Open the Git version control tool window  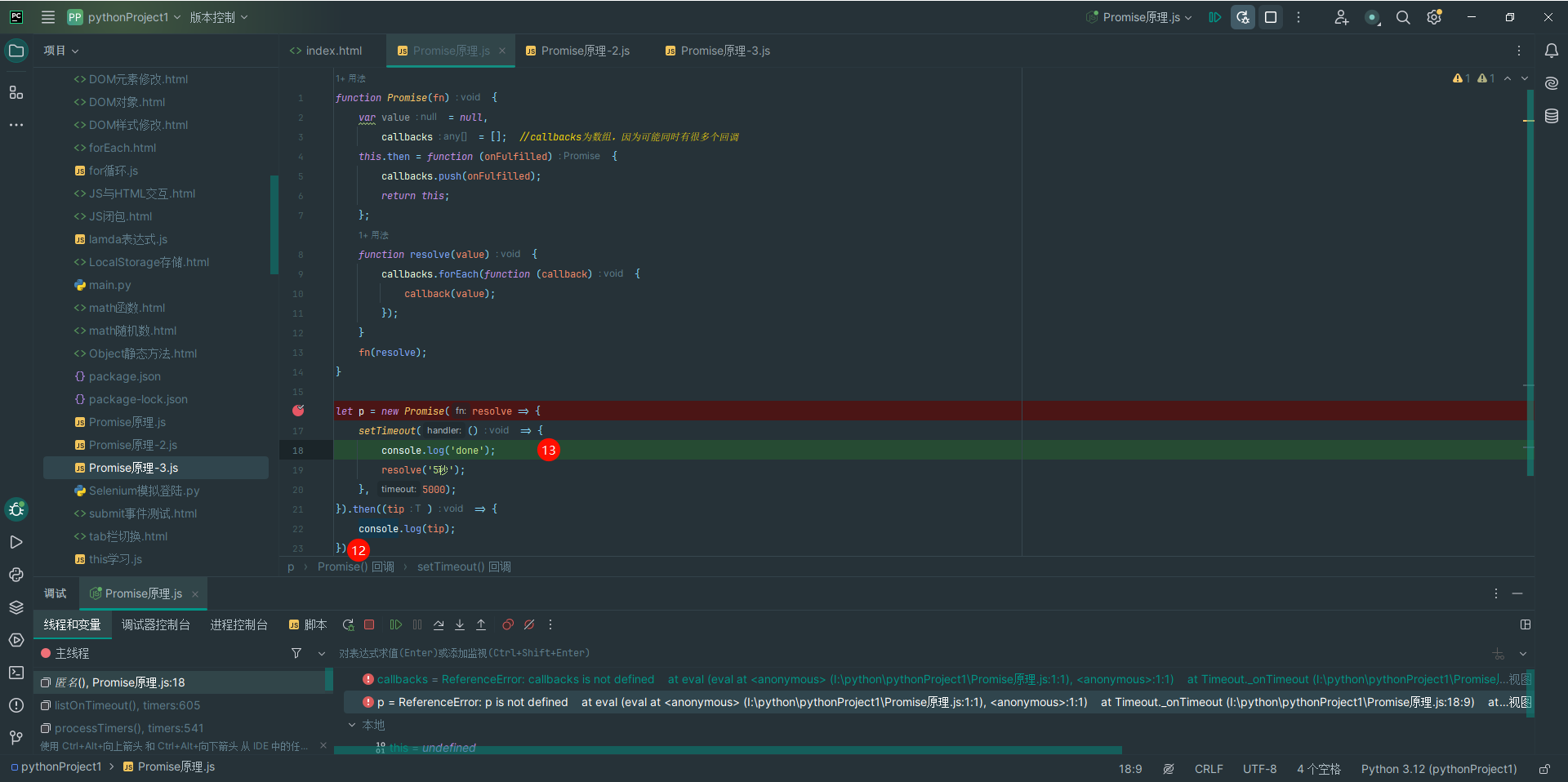tap(16, 738)
